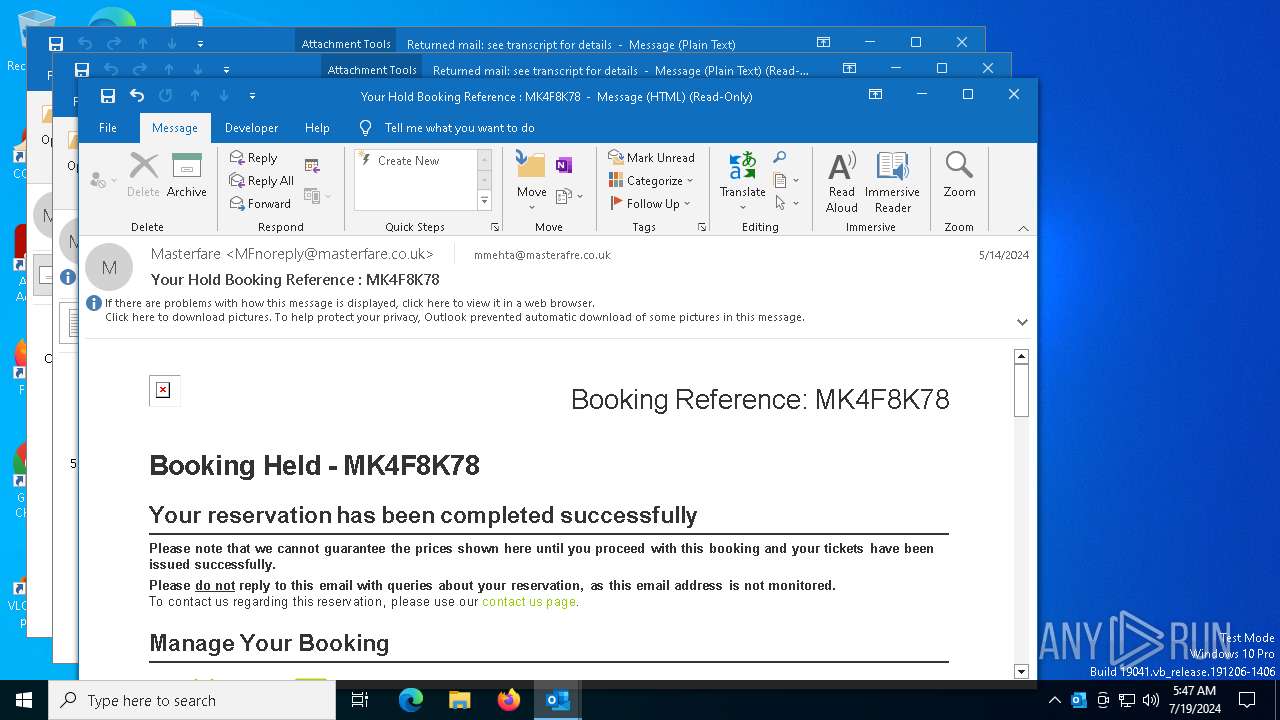Image resolution: width=1280 pixels, height=720 pixels.
Task: Open the Select cursor dropdown in the Editing group
Action: [x=786, y=203]
